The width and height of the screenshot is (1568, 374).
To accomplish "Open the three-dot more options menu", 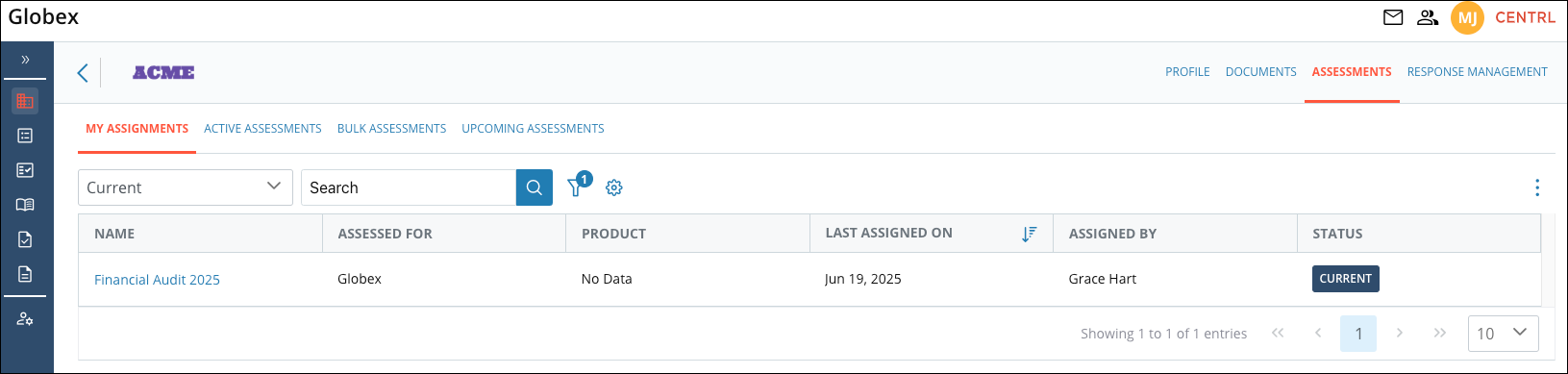I will click(x=1537, y=187).
